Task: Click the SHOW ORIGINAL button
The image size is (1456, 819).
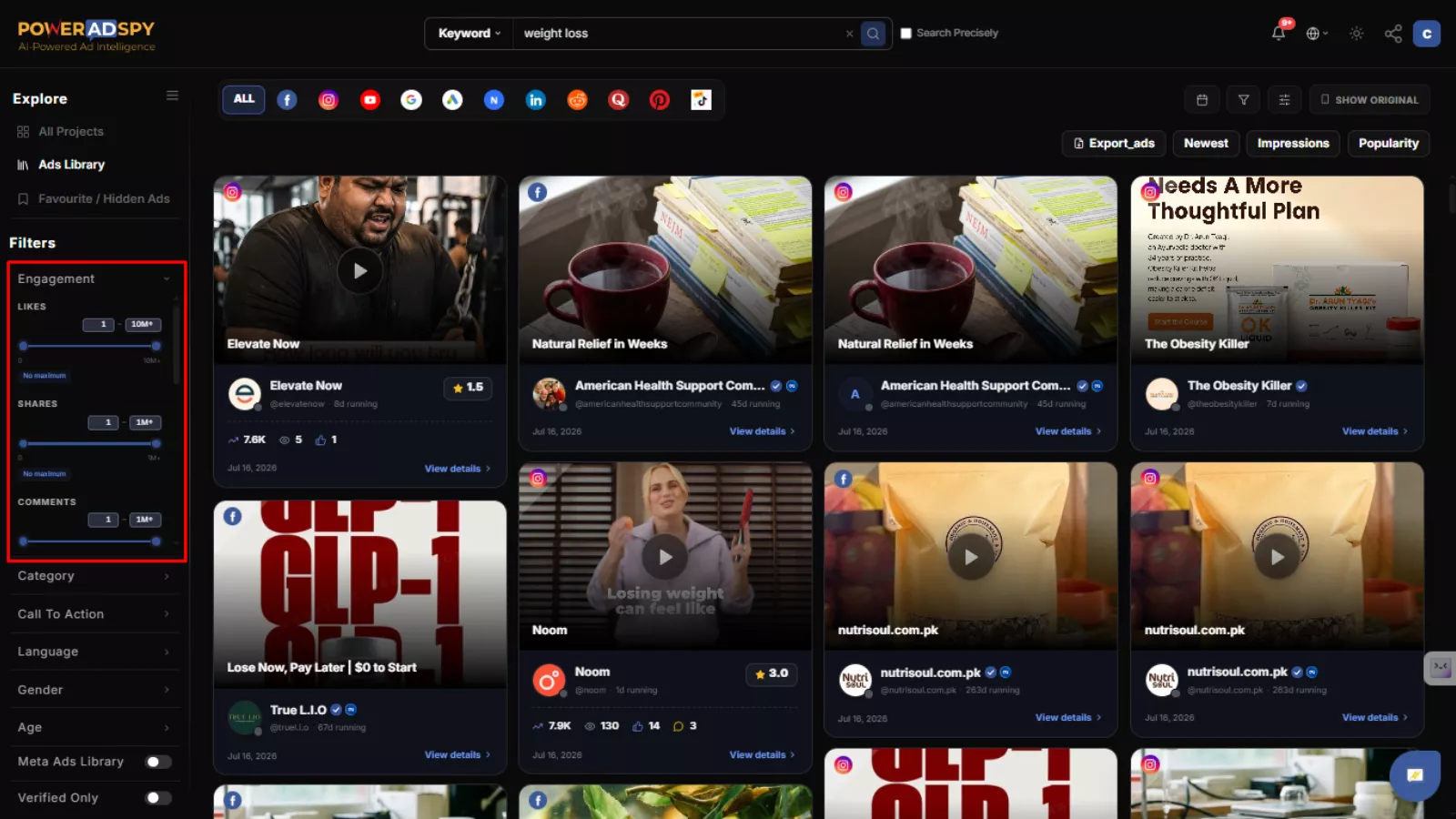Action: [x=1370, y=100]
